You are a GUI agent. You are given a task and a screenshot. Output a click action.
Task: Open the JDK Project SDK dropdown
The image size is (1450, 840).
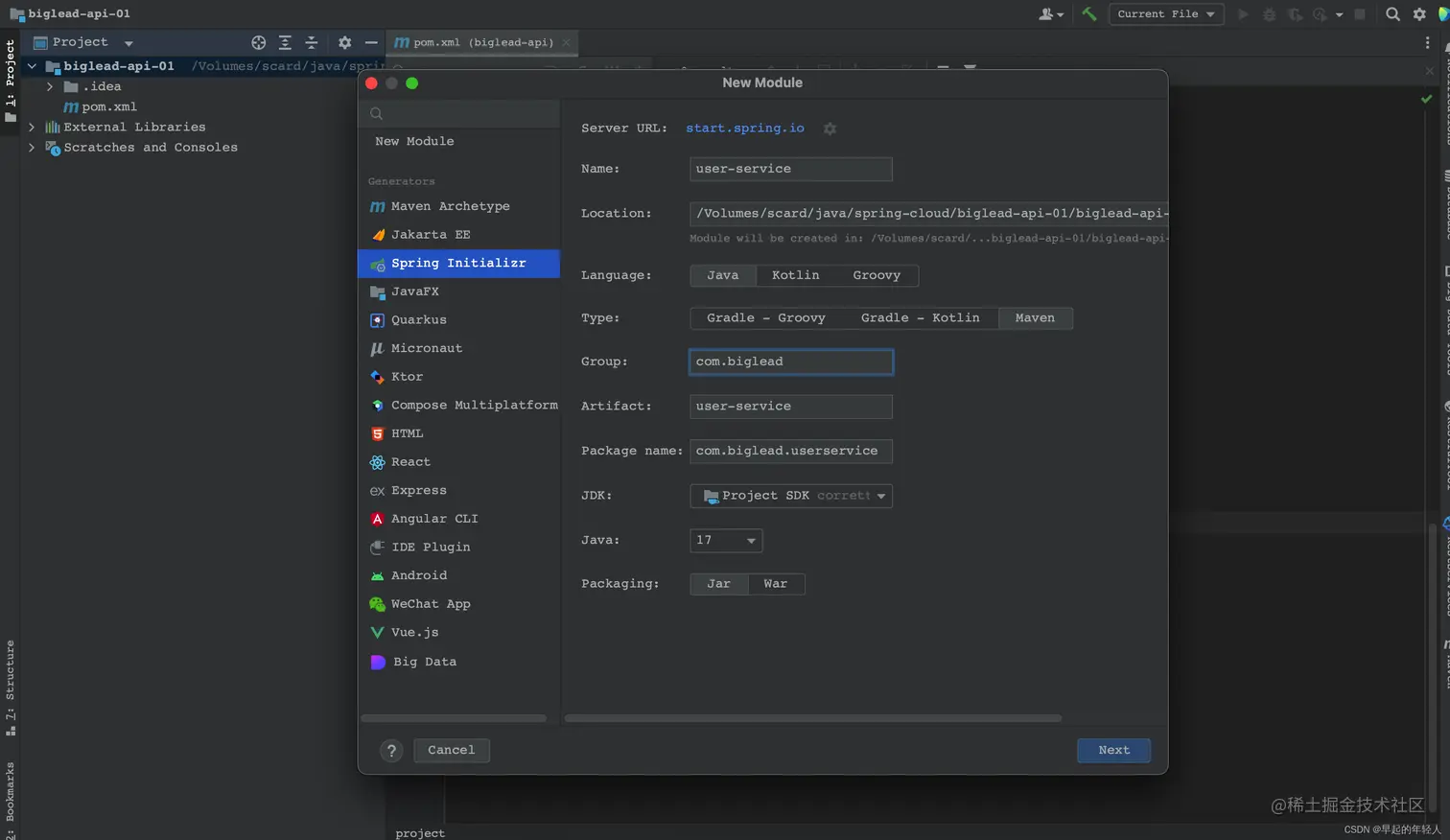point(791,496)
